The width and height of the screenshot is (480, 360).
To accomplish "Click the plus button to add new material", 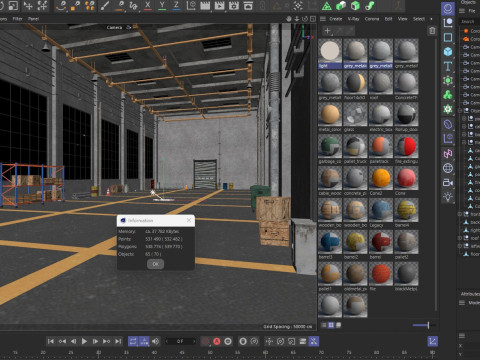I will pos(327,31).
